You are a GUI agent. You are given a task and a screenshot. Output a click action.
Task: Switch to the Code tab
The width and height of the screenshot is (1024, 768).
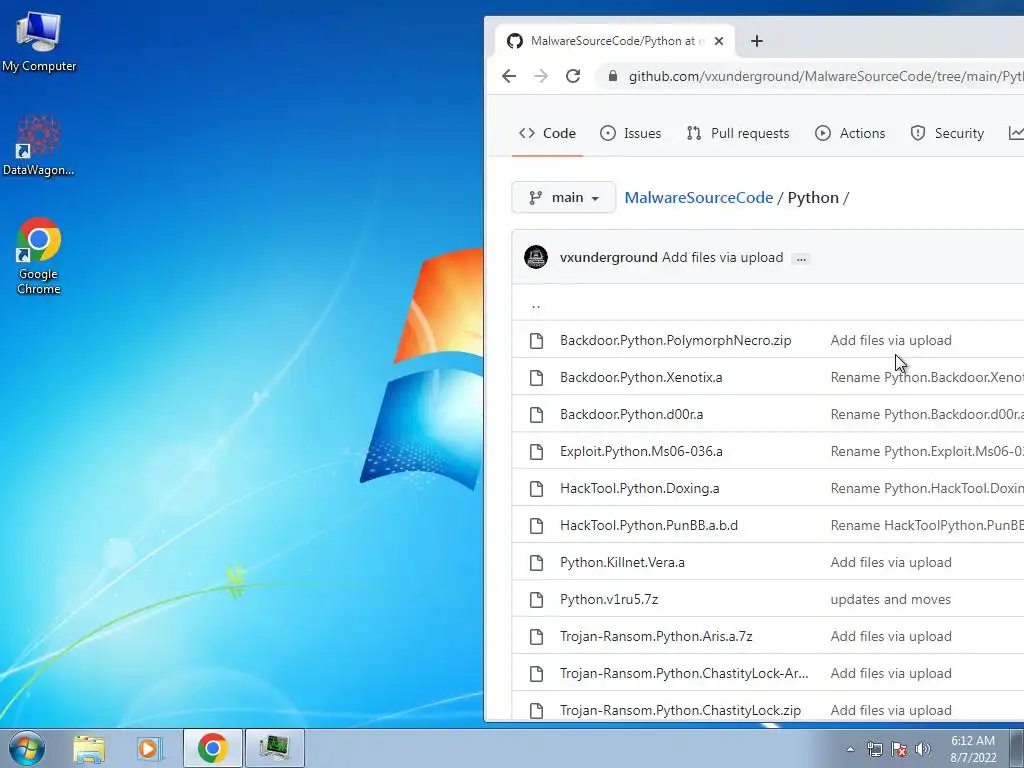[547, 133]
